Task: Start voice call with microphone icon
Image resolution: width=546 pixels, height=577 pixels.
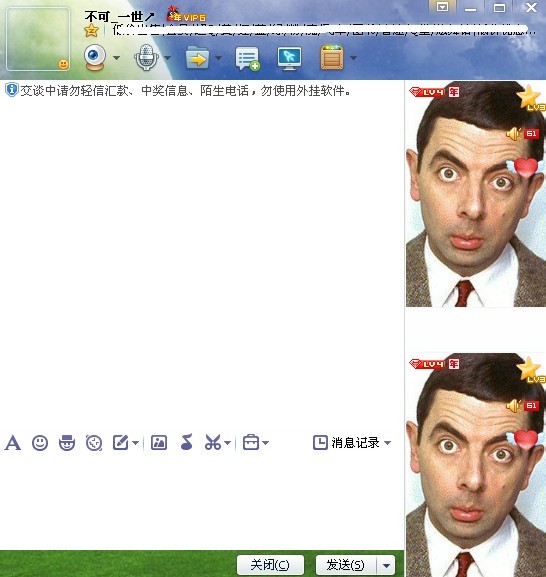Action: (x=146, y=57)
